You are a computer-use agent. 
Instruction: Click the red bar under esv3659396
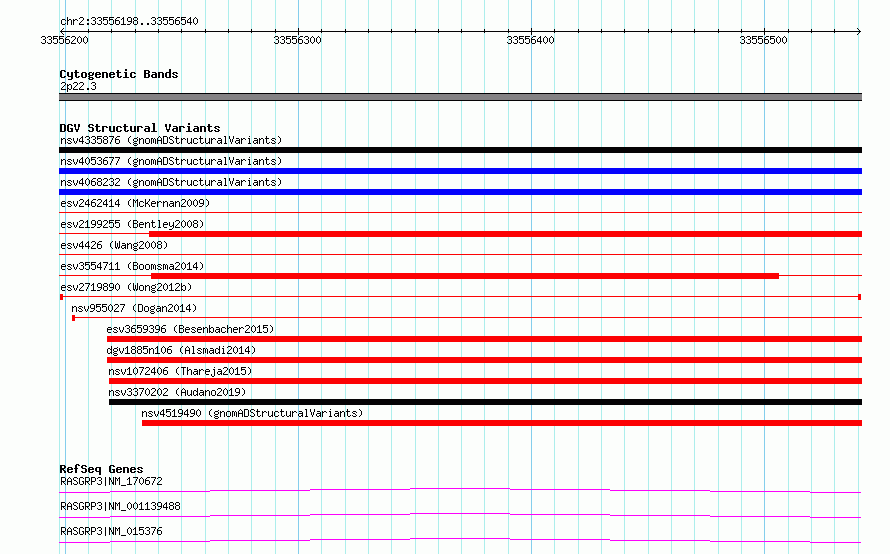coord(484,339)
